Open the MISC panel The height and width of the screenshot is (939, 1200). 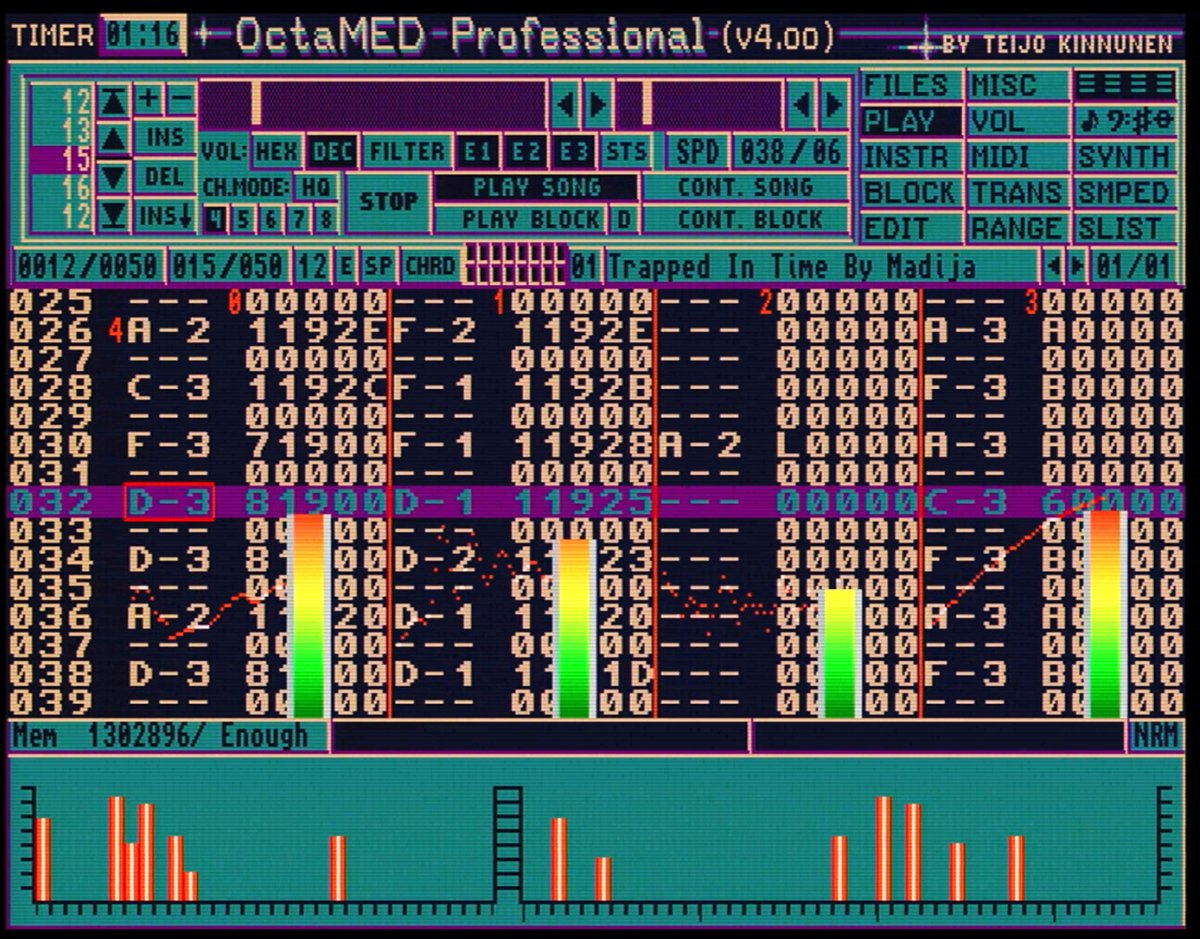click(1018, 85)
